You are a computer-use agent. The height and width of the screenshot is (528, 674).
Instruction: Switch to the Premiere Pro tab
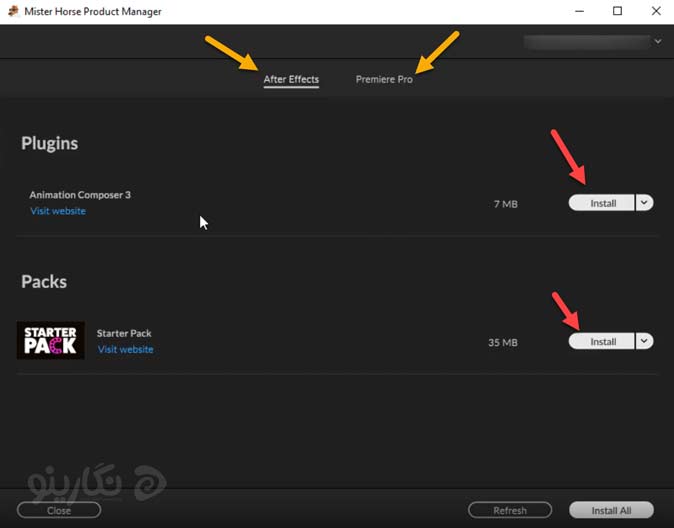pyautogui.click(x=384, y=80)
